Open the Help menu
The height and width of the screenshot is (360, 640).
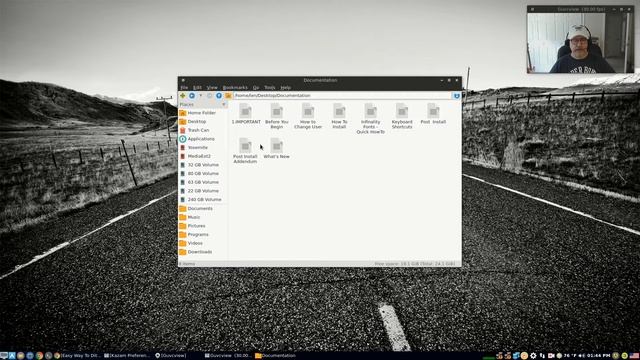(x=285, y=87)
